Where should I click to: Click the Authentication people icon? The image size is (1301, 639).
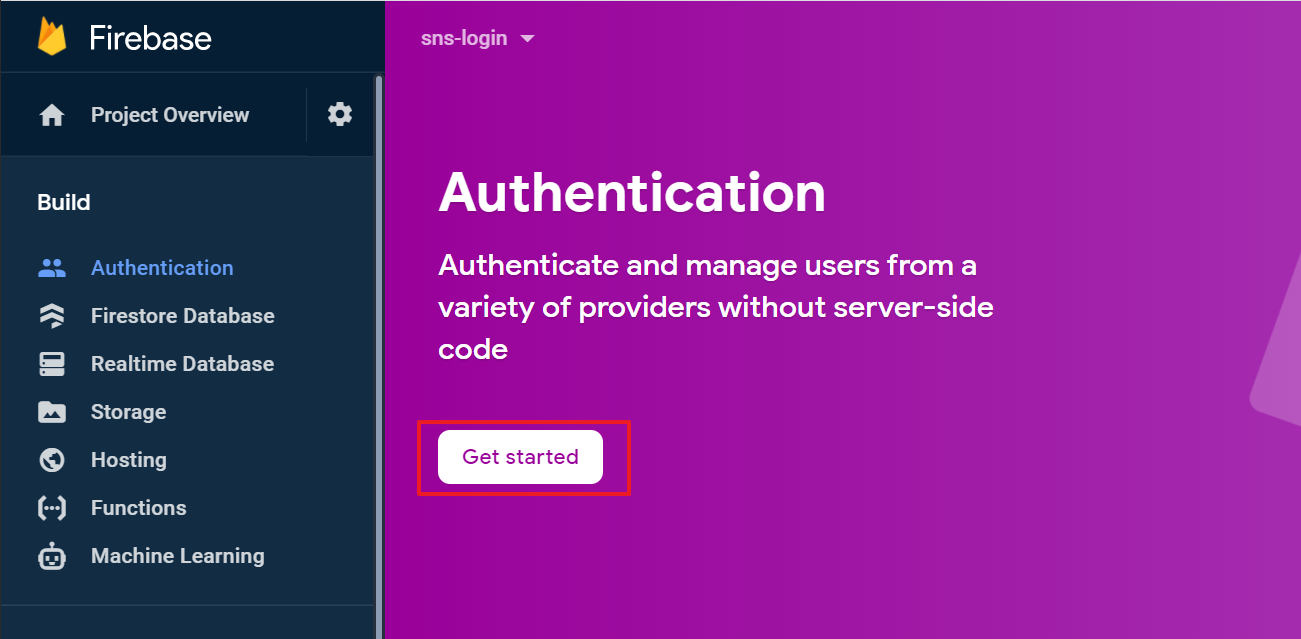point(52,268)
